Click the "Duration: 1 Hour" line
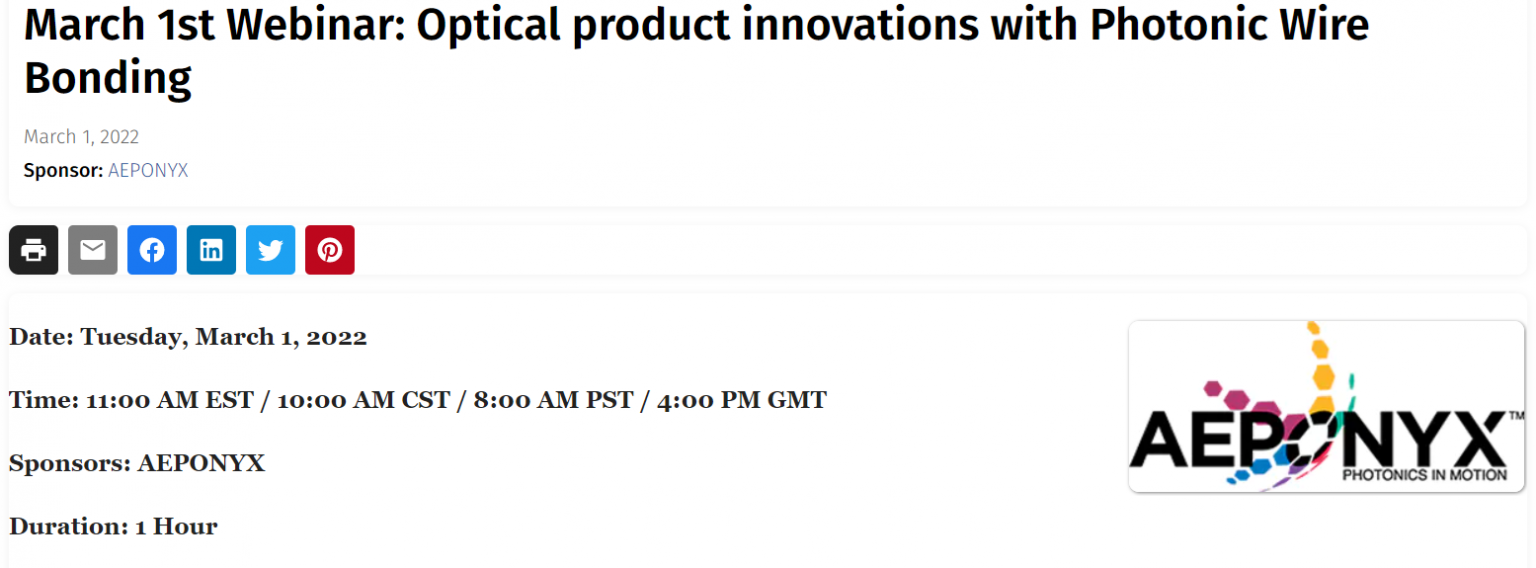The width and height of the screenshot is (1536, 568). [113, 527]
